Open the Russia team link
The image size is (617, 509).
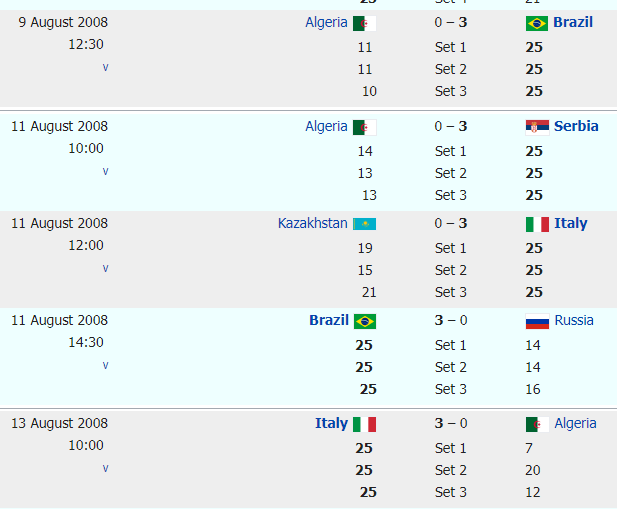click(x=574, y=320)
